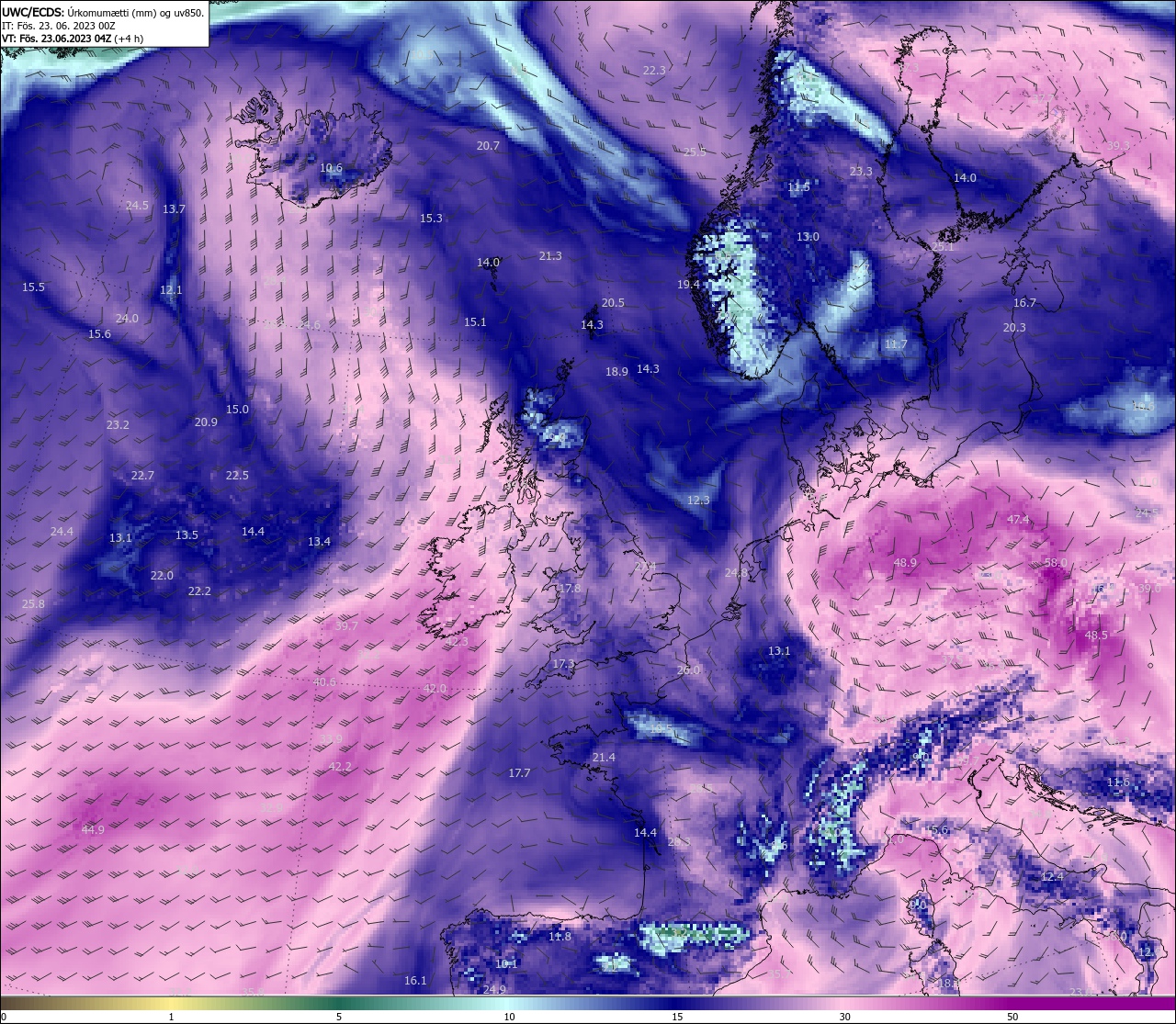Click the 24.0 value on the map
The image size is (1176, 1024).
click(x=127, y=319)
